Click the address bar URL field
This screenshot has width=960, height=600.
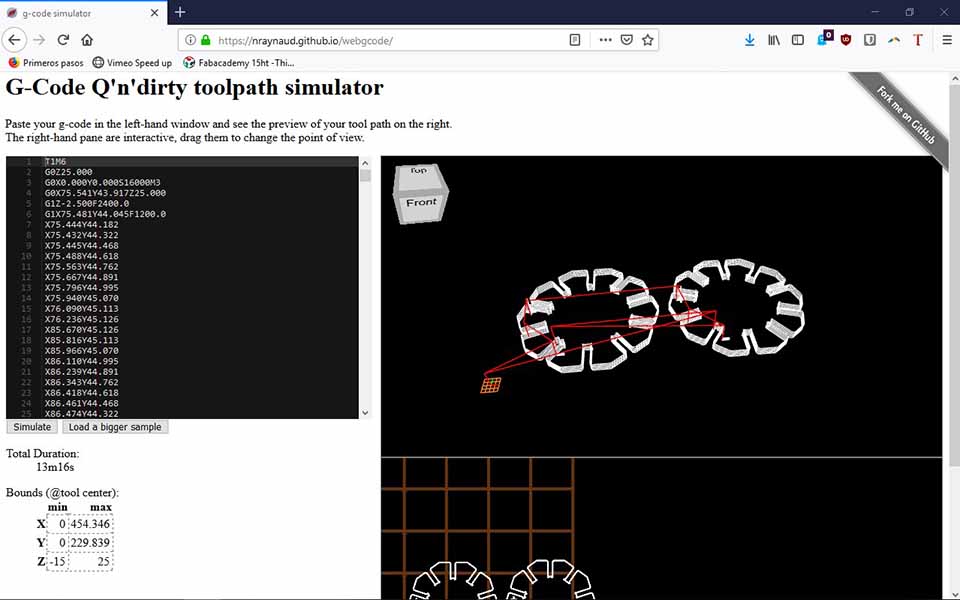click(x=392, y=40)
